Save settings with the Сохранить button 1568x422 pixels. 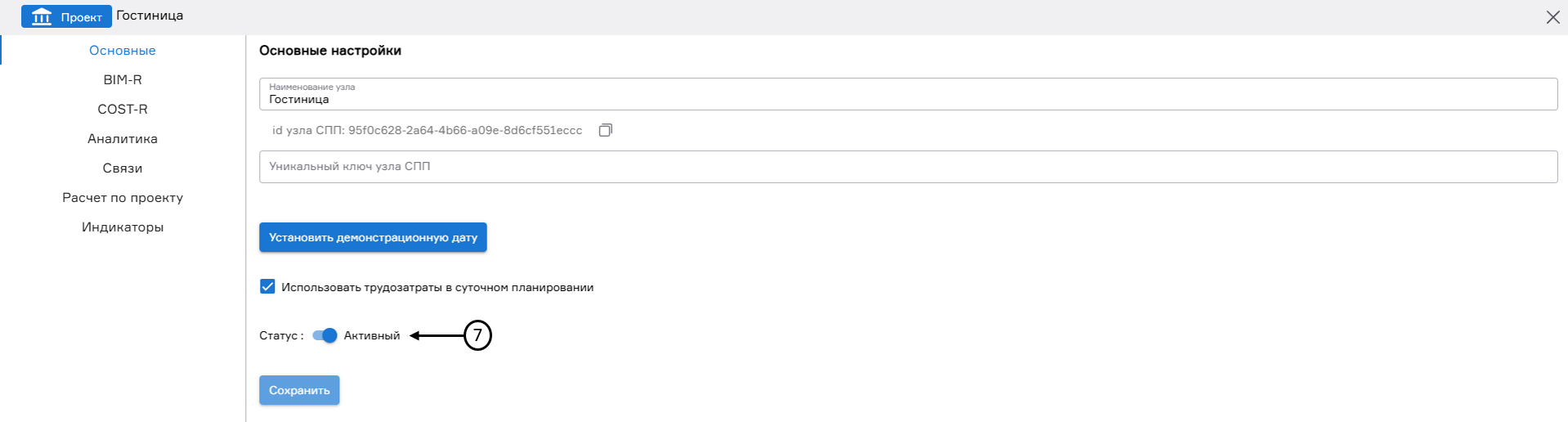pyautogui.click(x=299, y=390)
